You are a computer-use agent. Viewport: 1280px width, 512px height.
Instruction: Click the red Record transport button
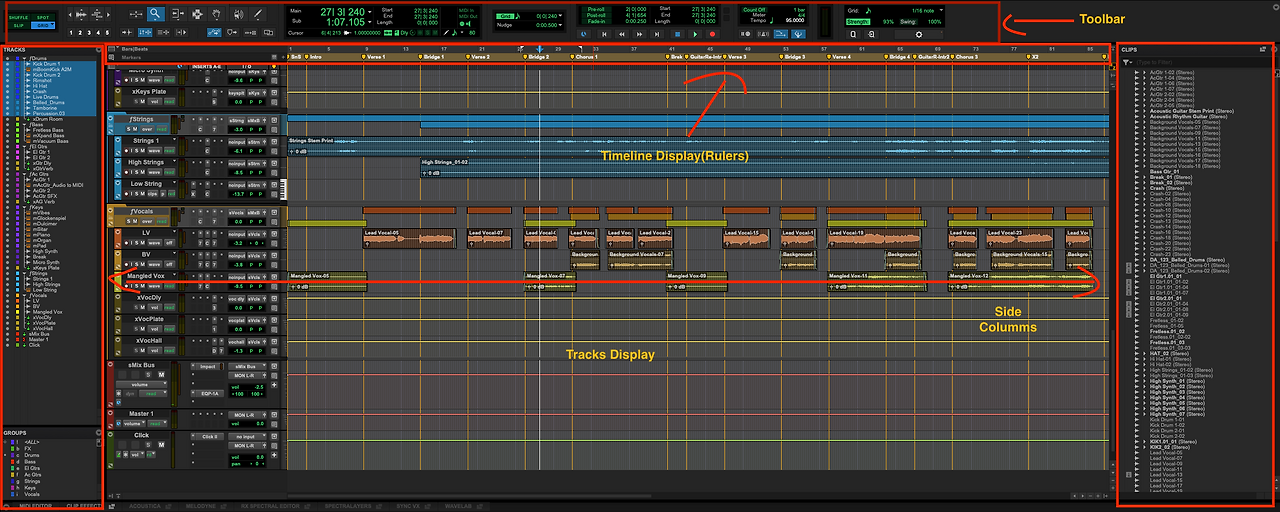[712, 34]
